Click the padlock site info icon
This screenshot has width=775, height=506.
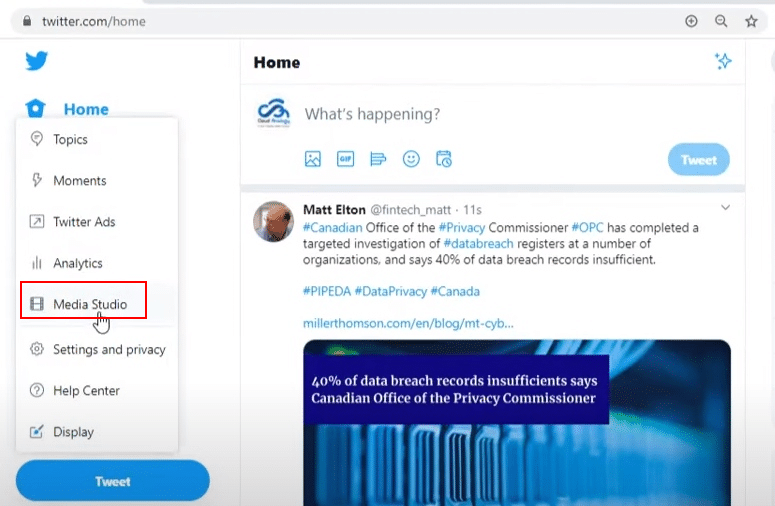tap(27, 21)
